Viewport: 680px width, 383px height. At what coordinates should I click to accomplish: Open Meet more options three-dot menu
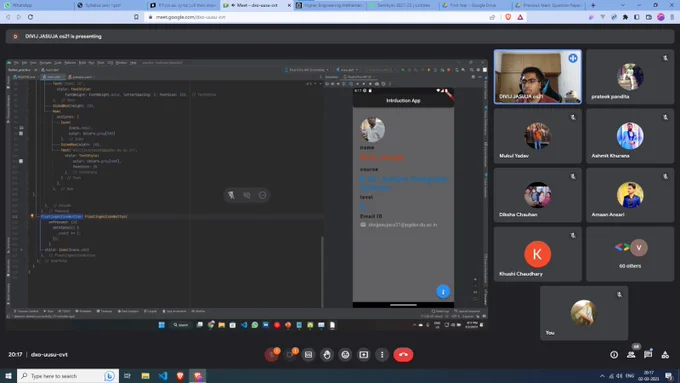pos(382,355)
